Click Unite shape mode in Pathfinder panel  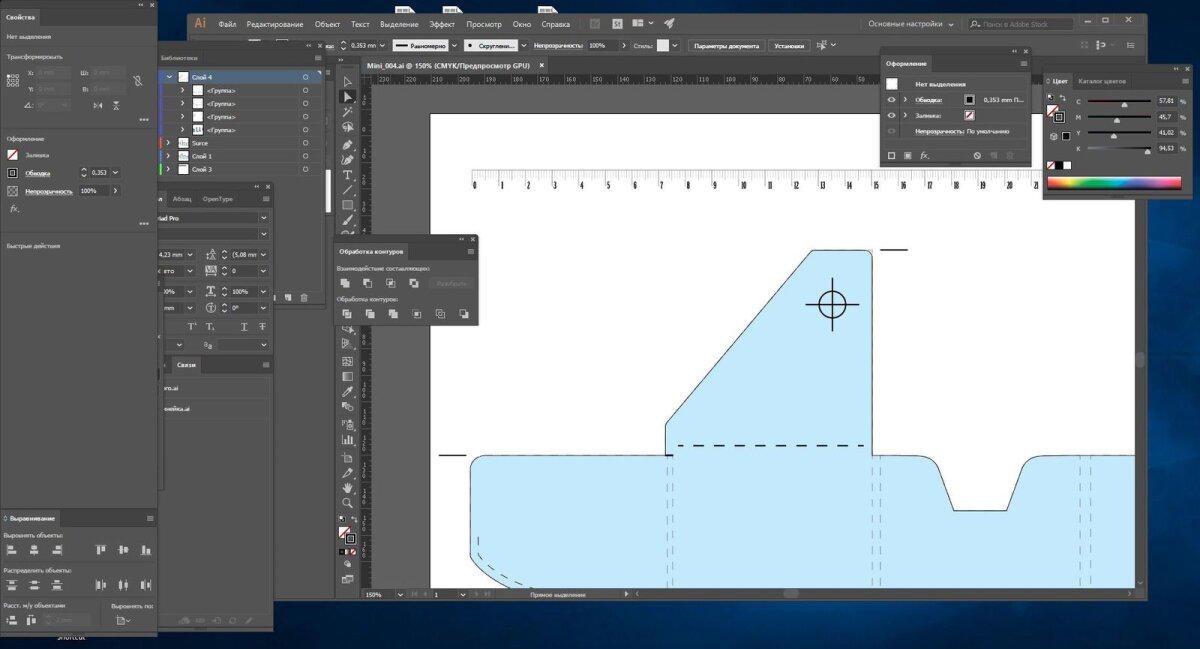click(x=345, y=284)
